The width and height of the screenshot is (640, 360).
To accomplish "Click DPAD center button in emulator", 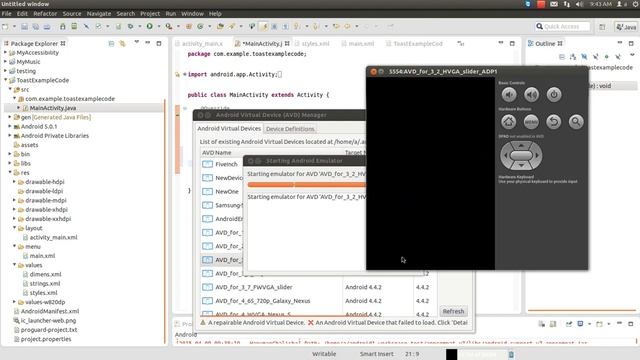I will pyautogui.click(x=521, y=155).
